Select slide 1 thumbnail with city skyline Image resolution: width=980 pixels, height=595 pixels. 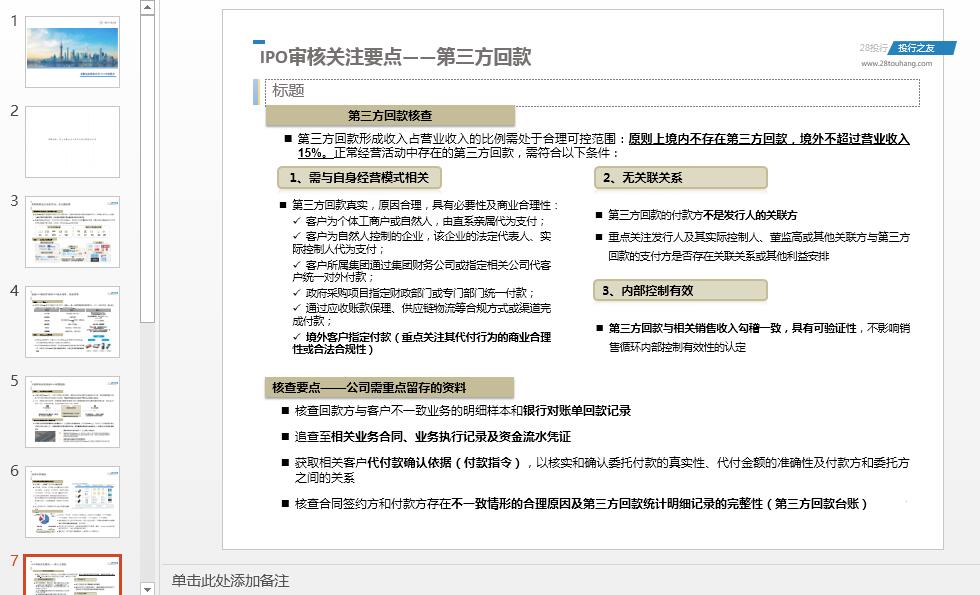[x=72, y=52]
